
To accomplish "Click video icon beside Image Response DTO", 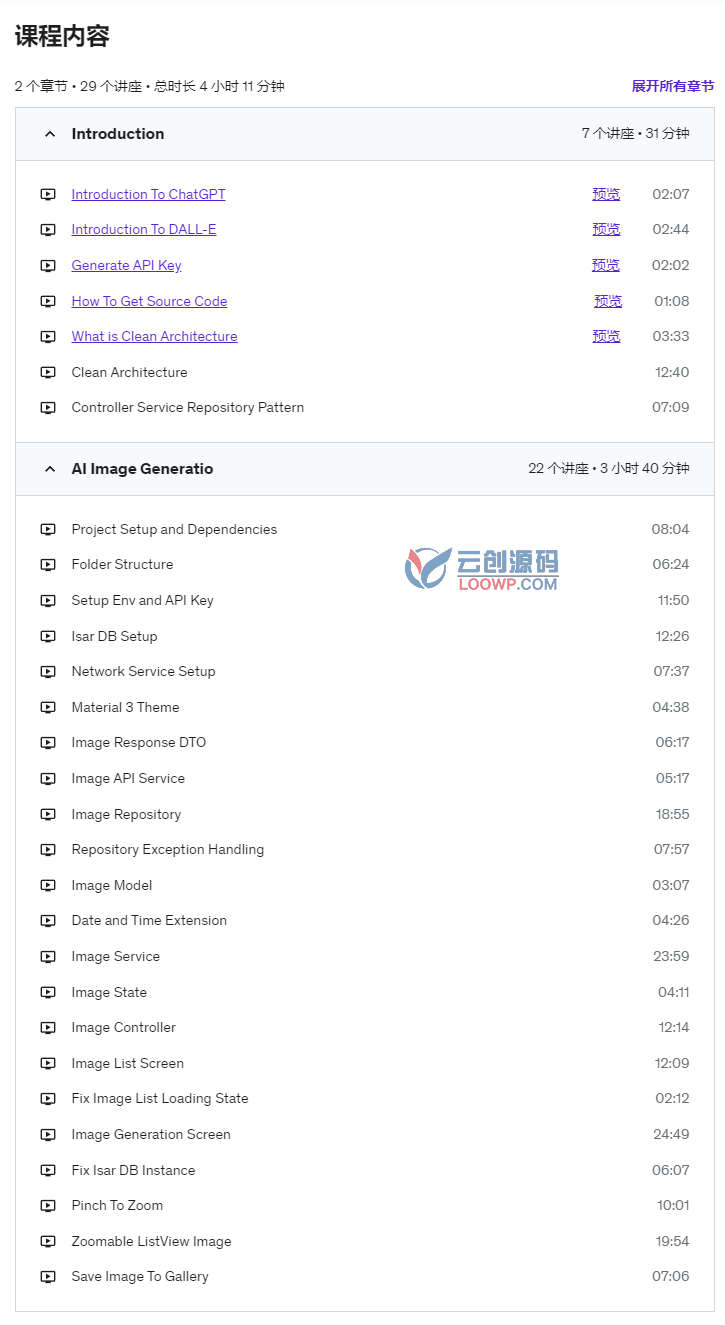I will (48, 743).
